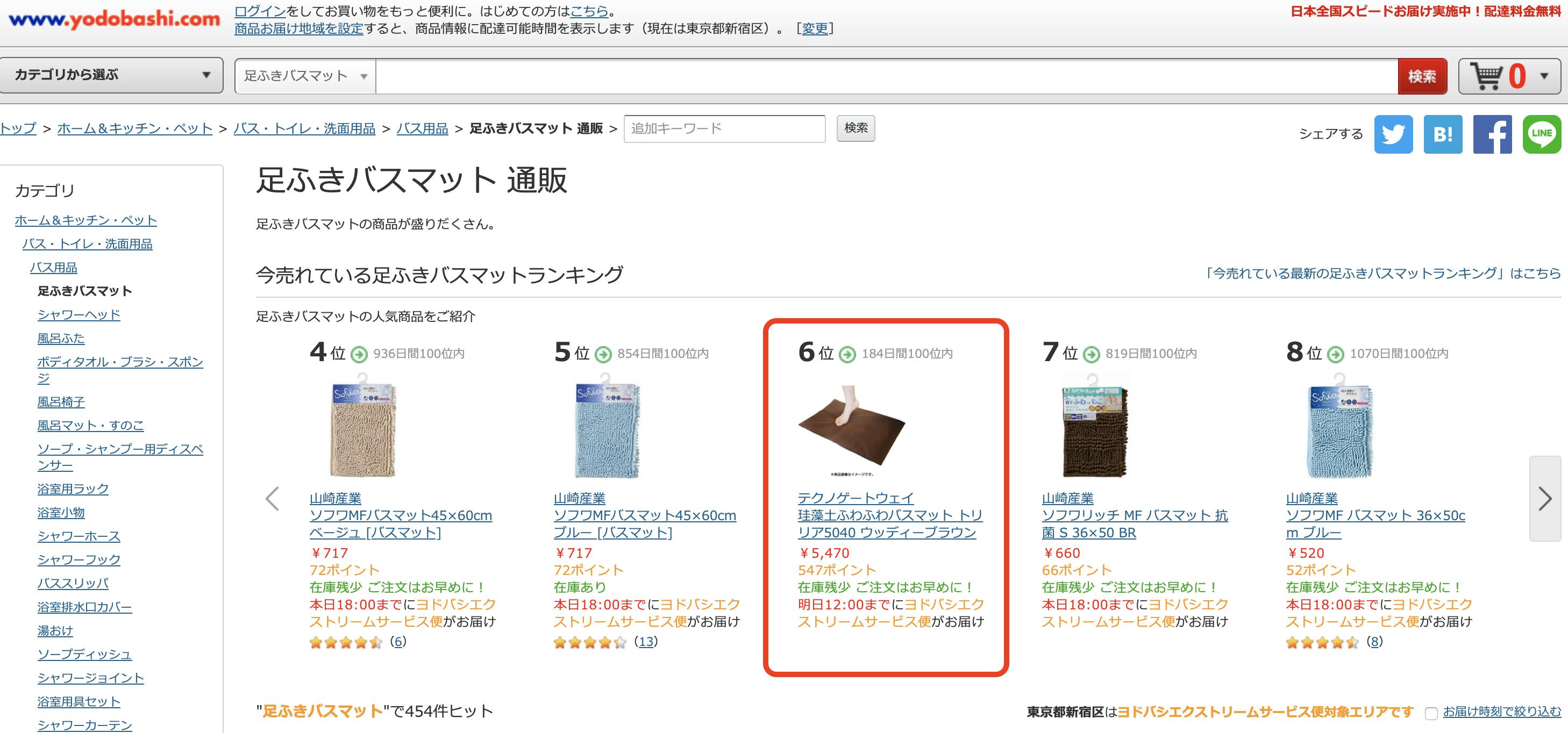Click the Hatena Bookmark B! icon
The width and height of the screenshot is (1568, 733).
tap(1443, 134)
